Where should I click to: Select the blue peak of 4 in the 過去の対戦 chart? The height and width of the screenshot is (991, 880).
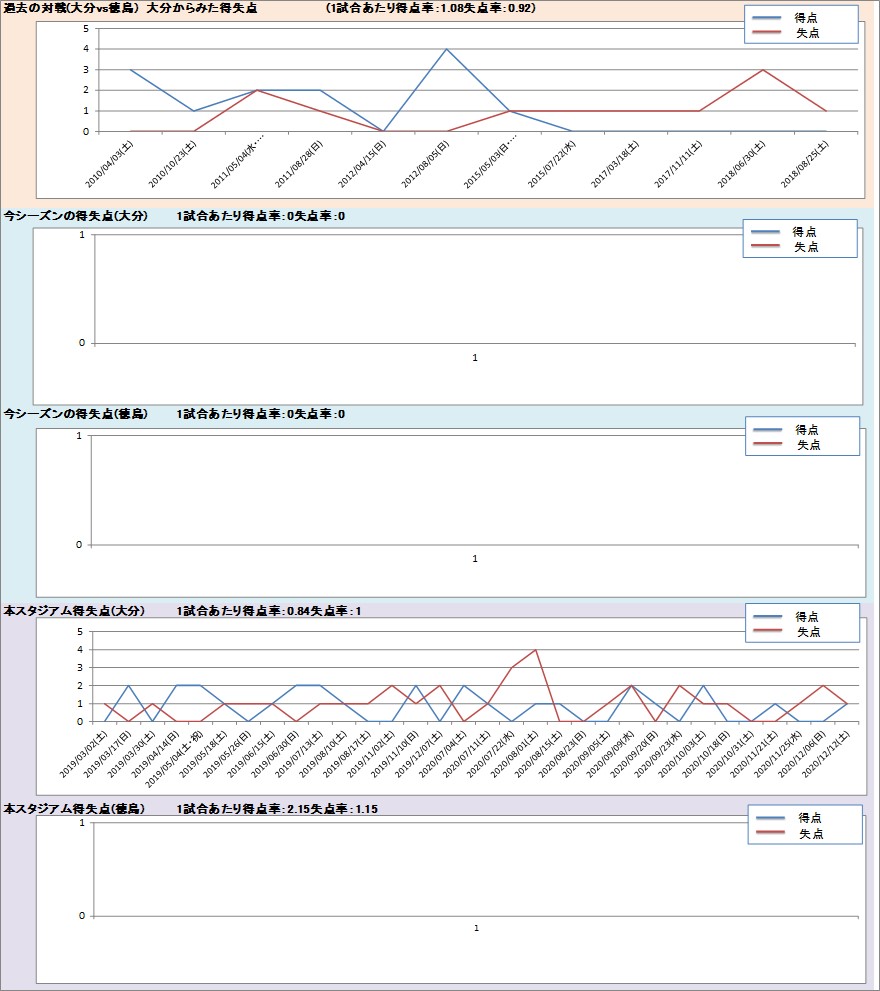447,49
